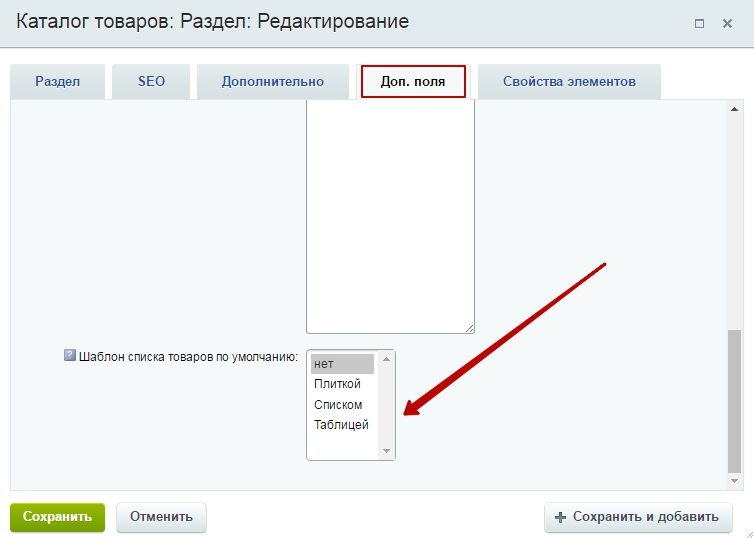754x538 pixels.
Task: Select the Доп. поля tab
Action: 413,82
